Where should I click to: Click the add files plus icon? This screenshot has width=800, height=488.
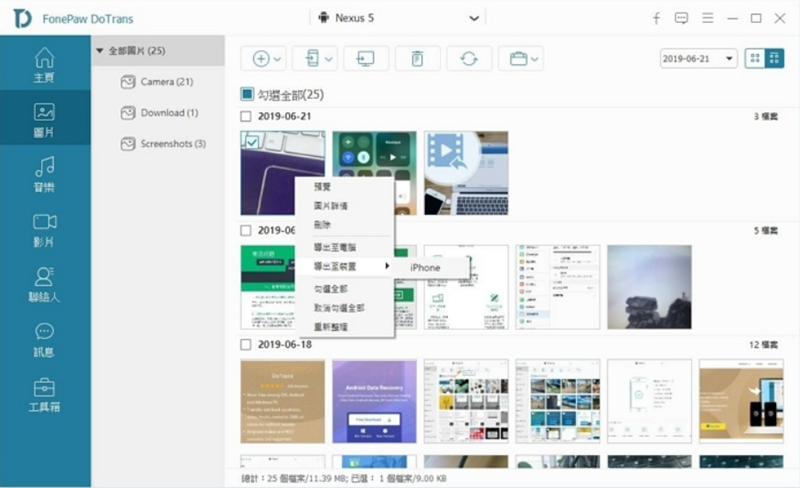[261, 59]
